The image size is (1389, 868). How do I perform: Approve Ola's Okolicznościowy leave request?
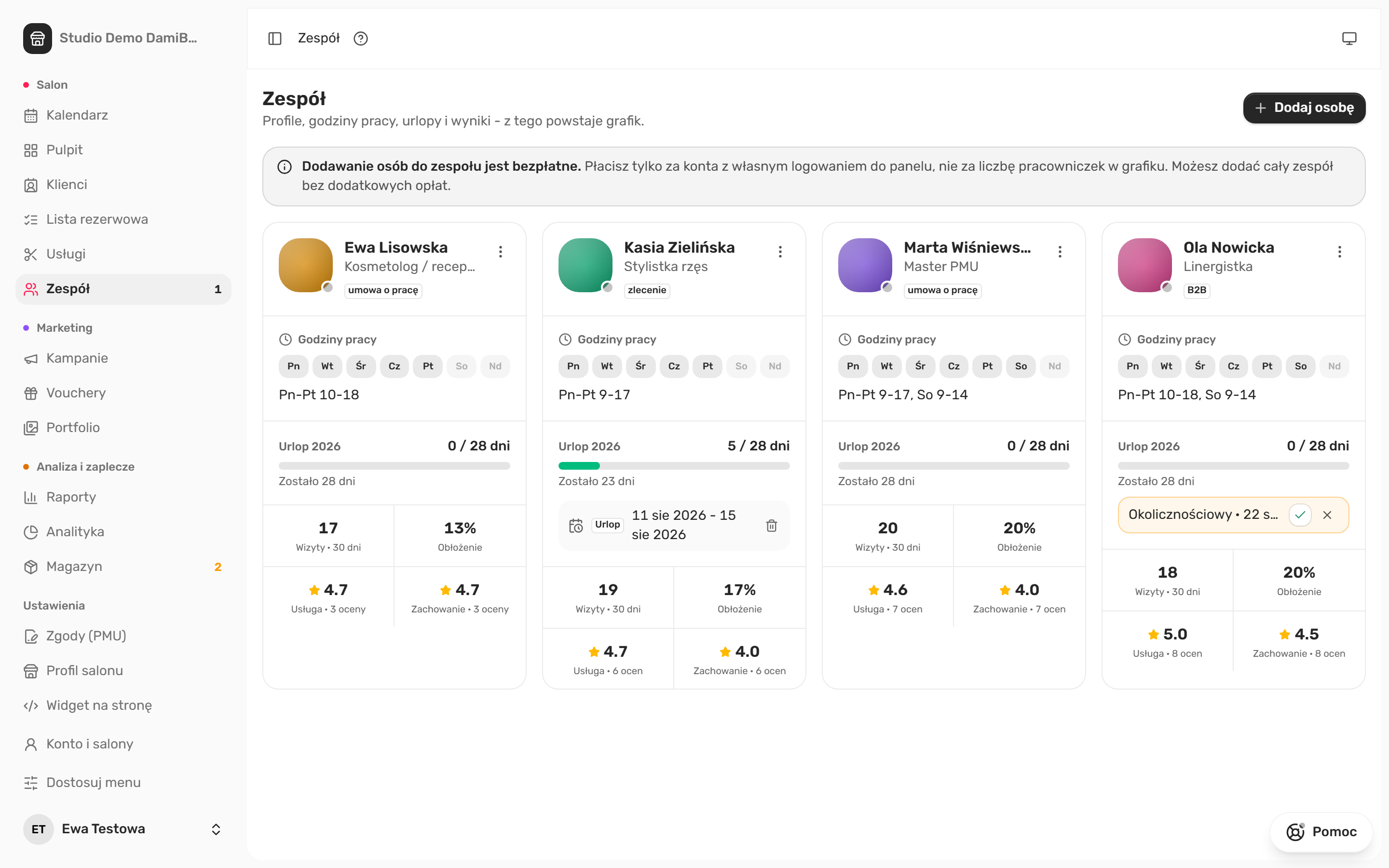coord(1300,515)
